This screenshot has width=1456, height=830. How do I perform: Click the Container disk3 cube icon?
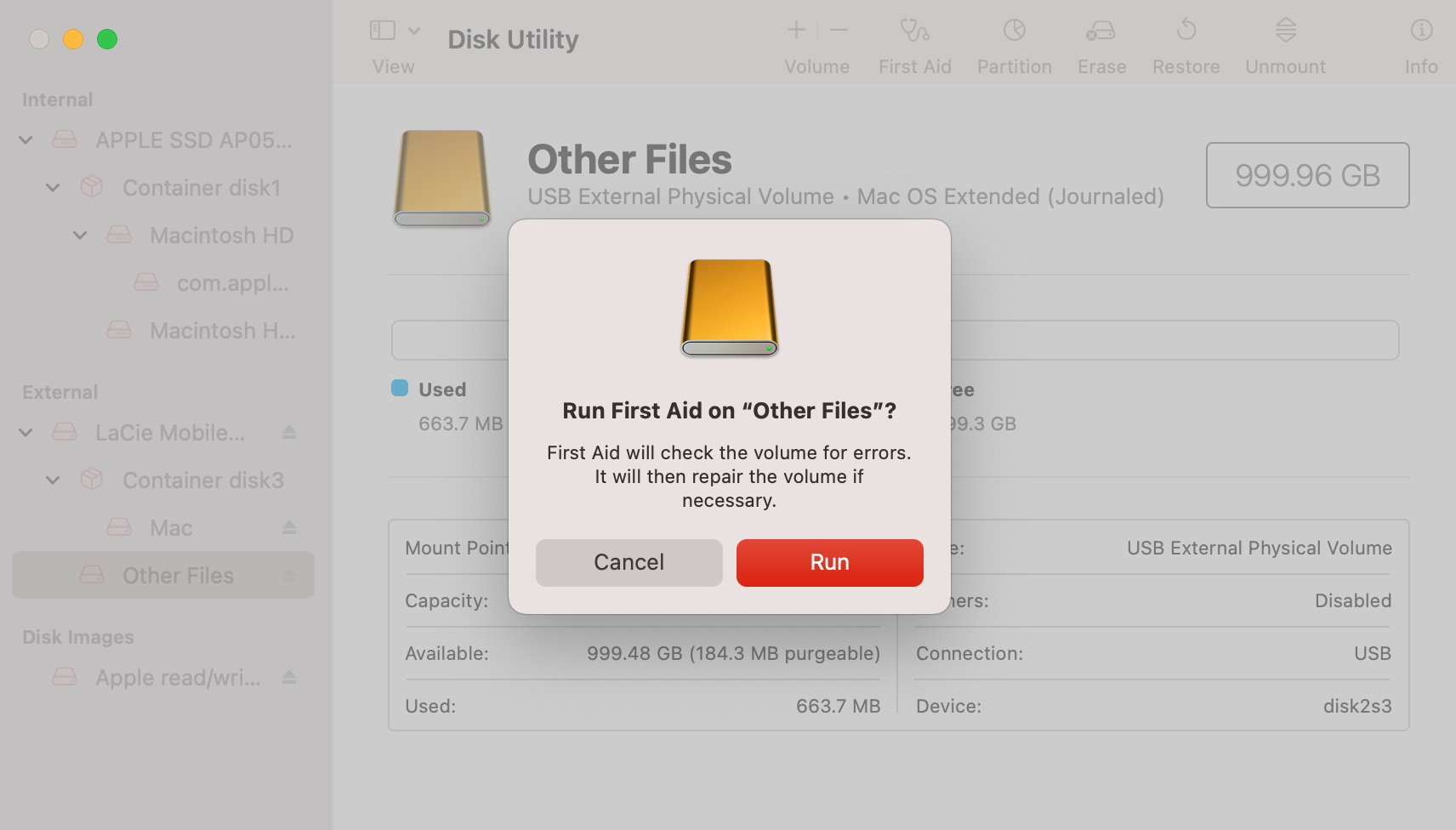tap(92, 480)
